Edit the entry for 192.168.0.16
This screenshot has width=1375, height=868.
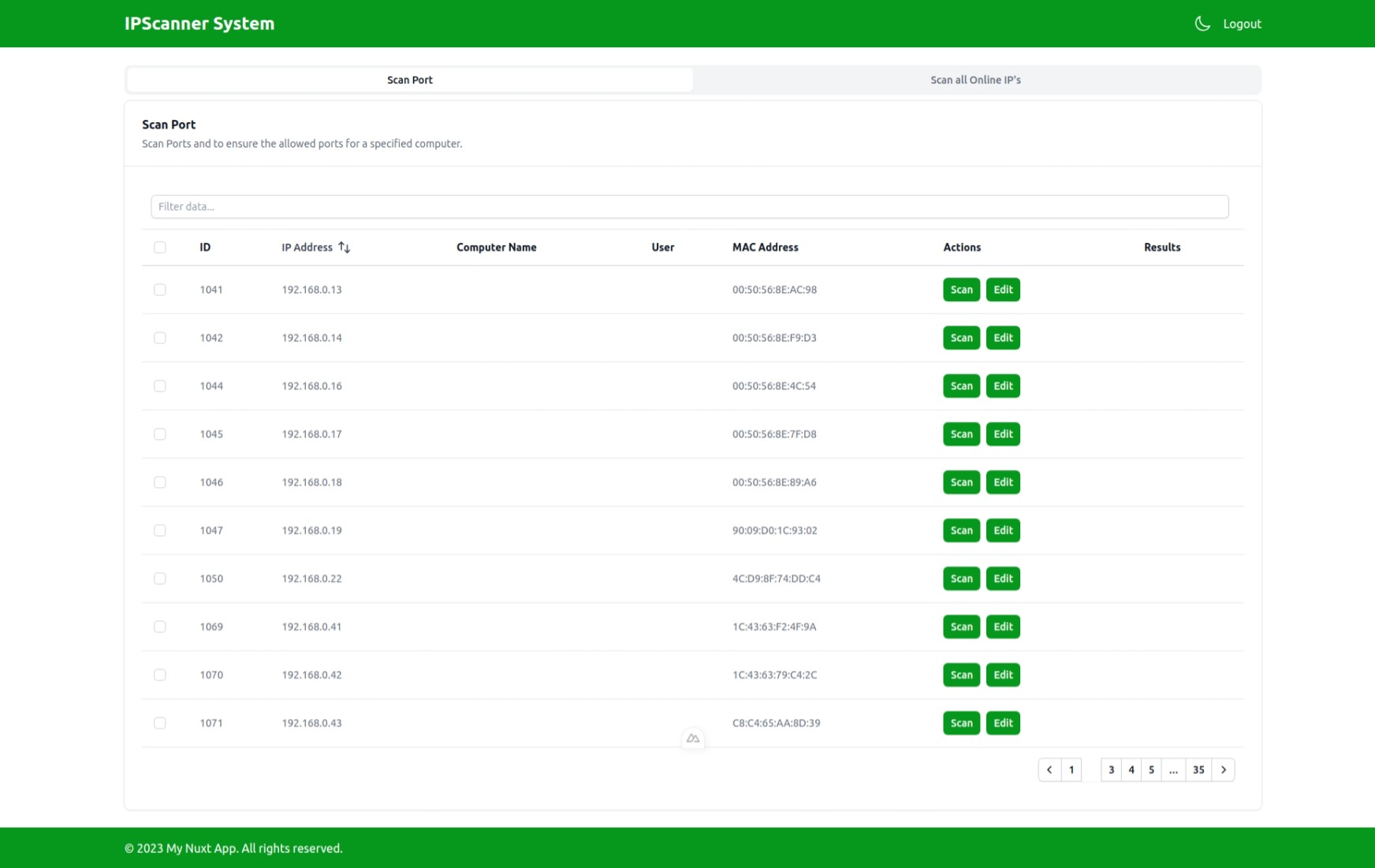coord(1003,386)
